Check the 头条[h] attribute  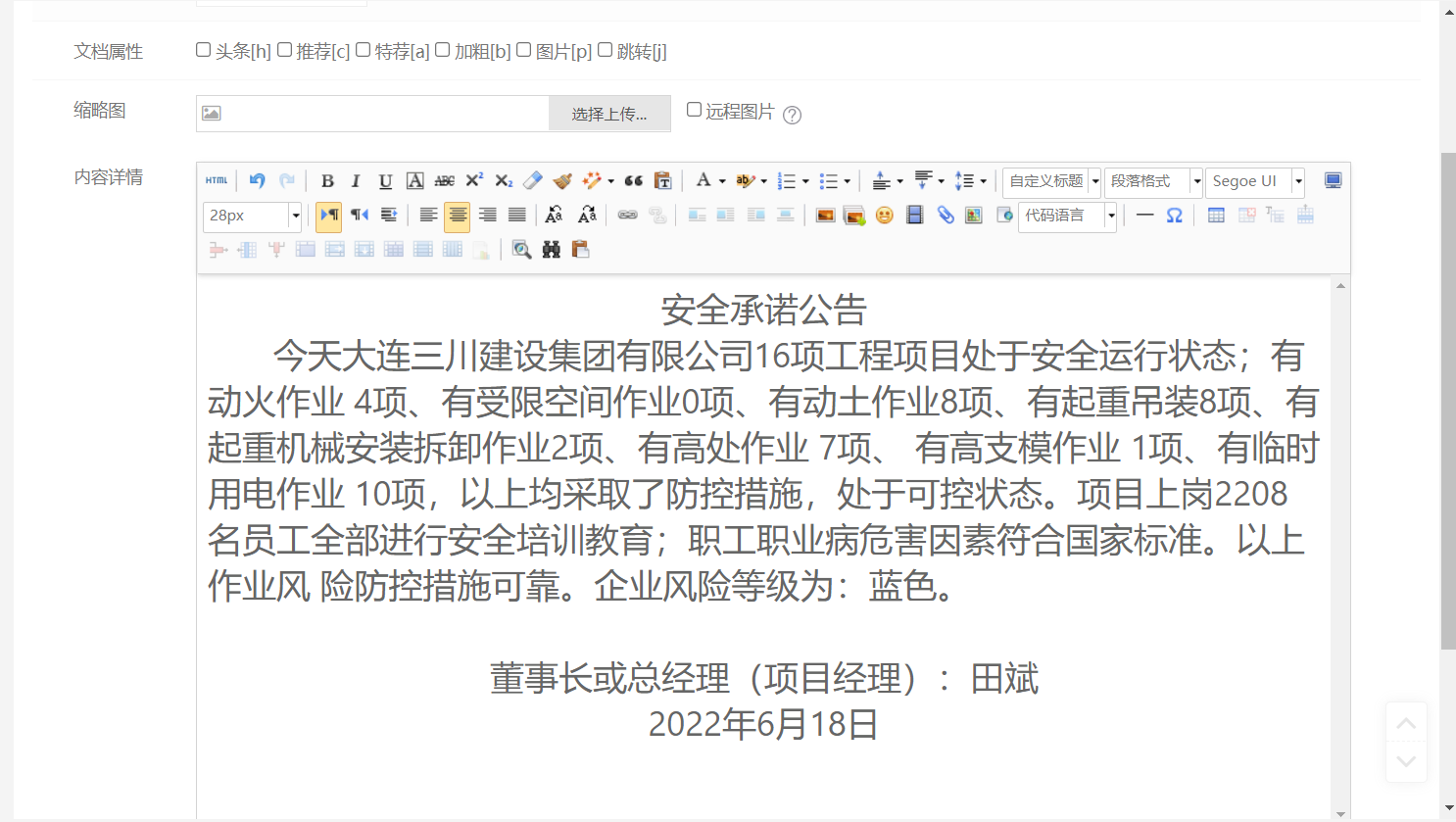[x=204, y=50]
